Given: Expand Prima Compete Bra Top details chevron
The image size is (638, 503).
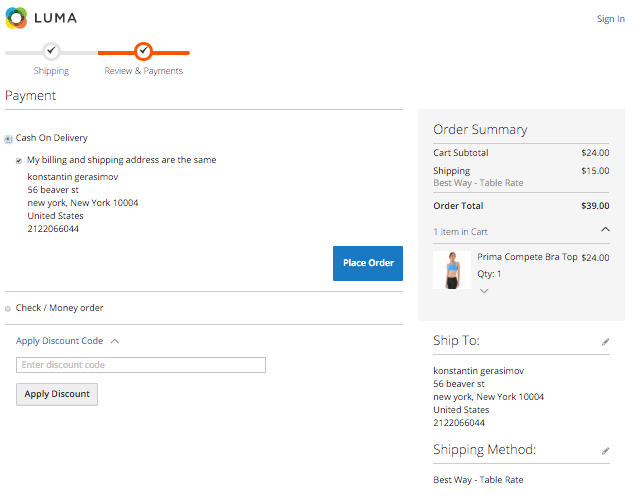Looking at the screenshot, I should (x=484, y=291).
